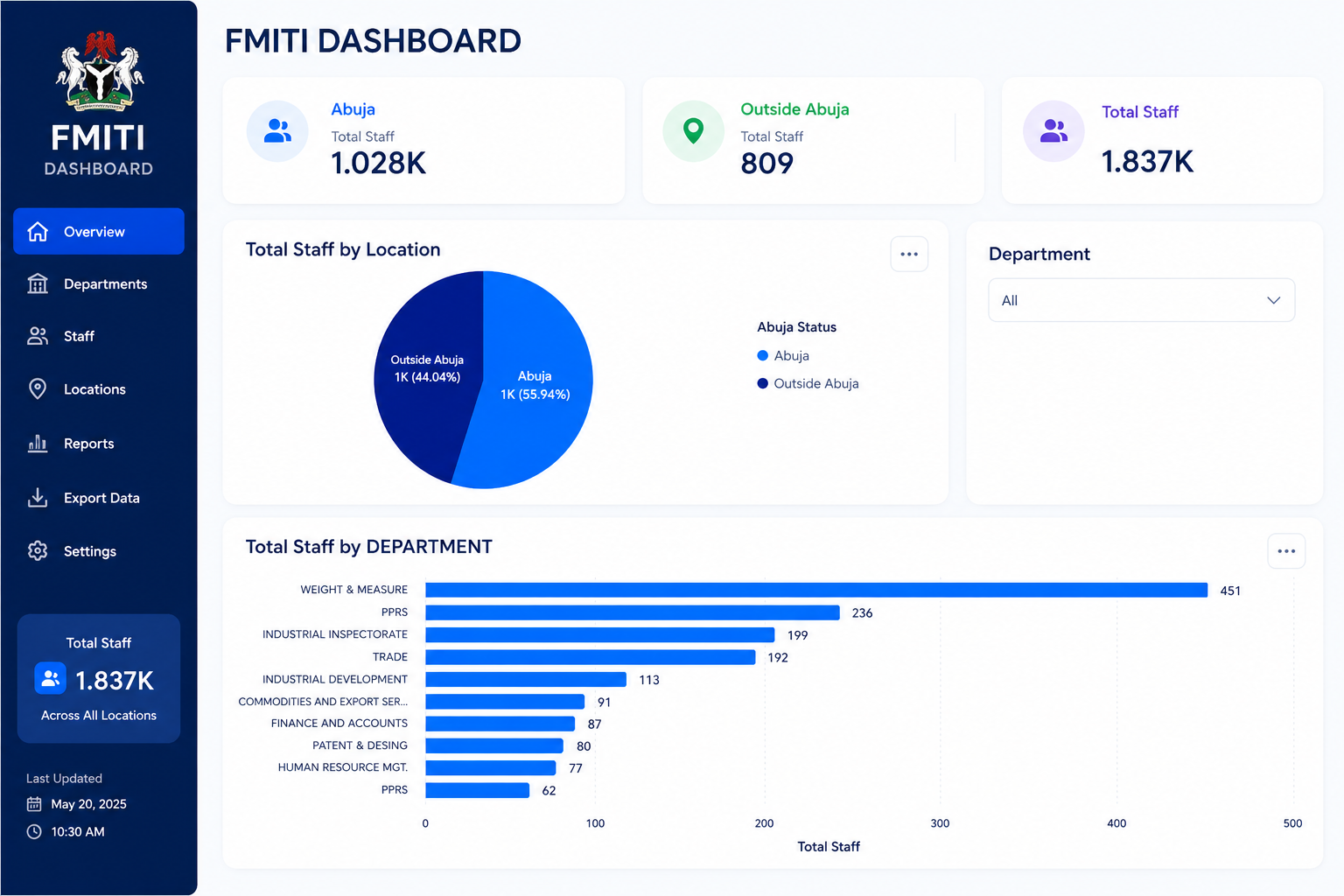Click the INDUSTRIAL DEVELOPMENT bar
The width and height of the screenshot is (1344, 896).
(526, 679)
